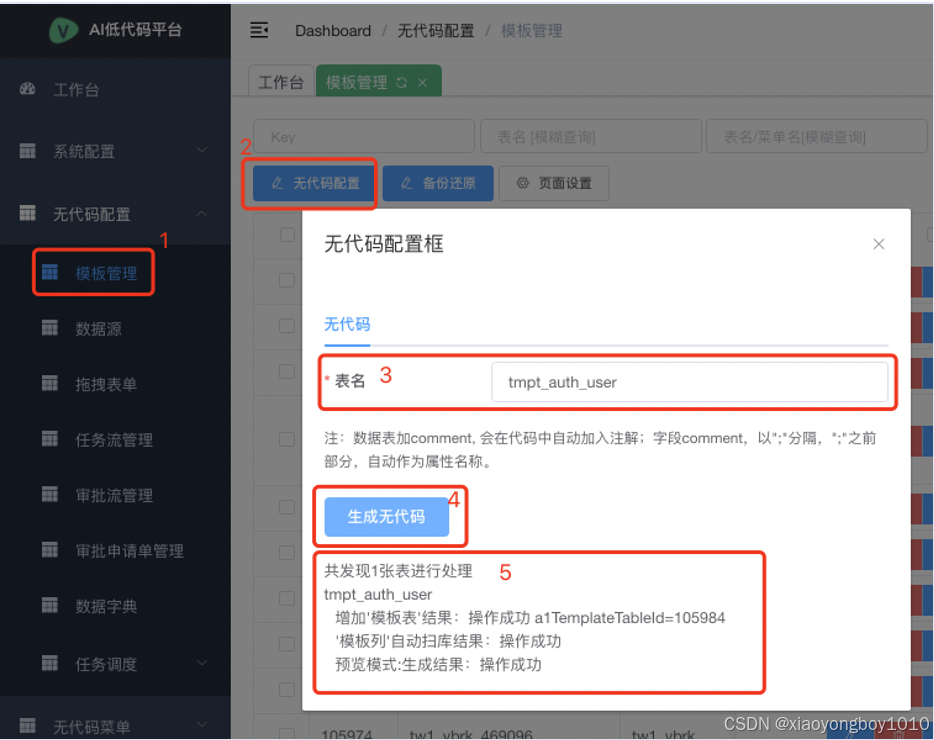Click the 备份还原 button

click(438, 183)
